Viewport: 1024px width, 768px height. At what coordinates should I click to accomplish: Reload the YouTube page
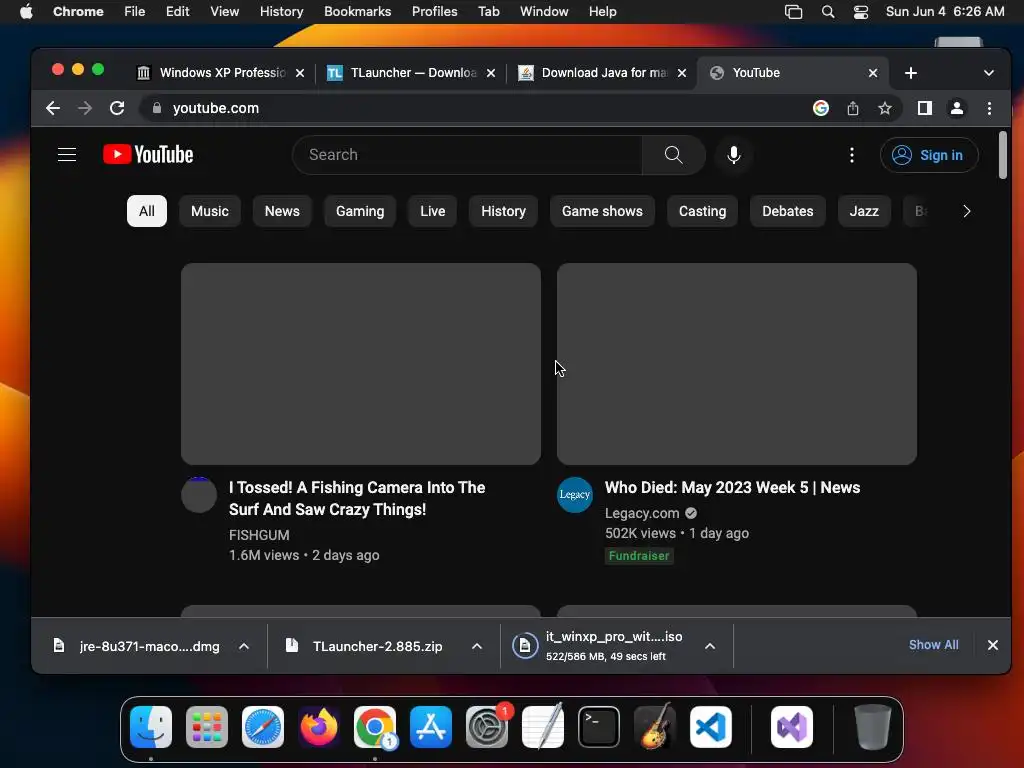click(x=117, y=108)
